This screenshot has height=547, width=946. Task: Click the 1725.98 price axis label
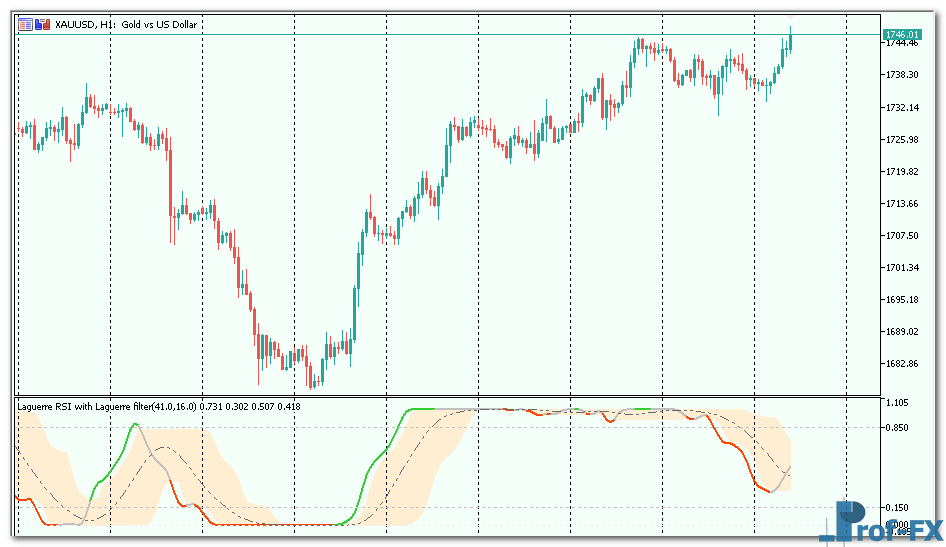coord(902,140)
